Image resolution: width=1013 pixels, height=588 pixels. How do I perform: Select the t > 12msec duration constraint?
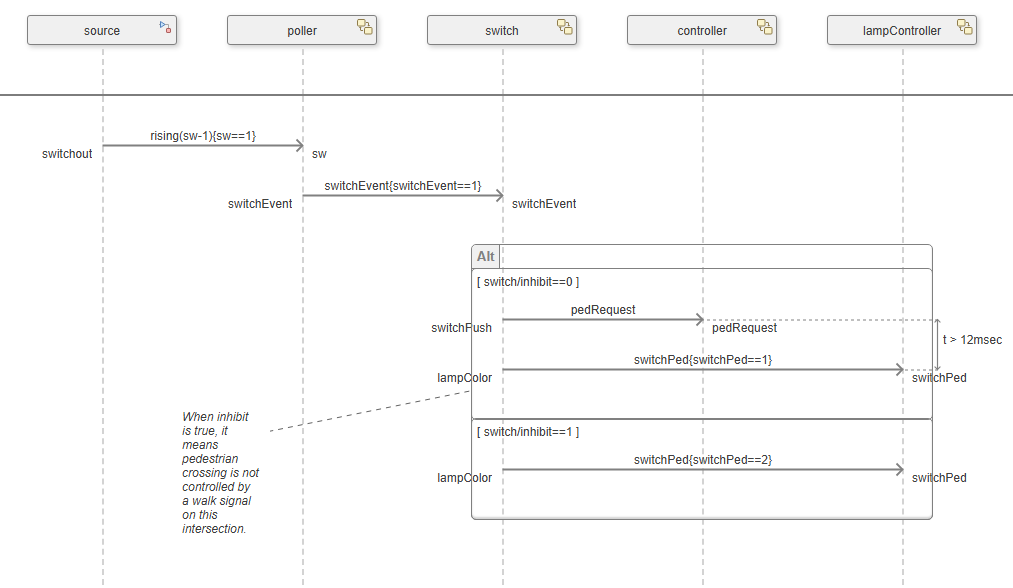(971, 339)
